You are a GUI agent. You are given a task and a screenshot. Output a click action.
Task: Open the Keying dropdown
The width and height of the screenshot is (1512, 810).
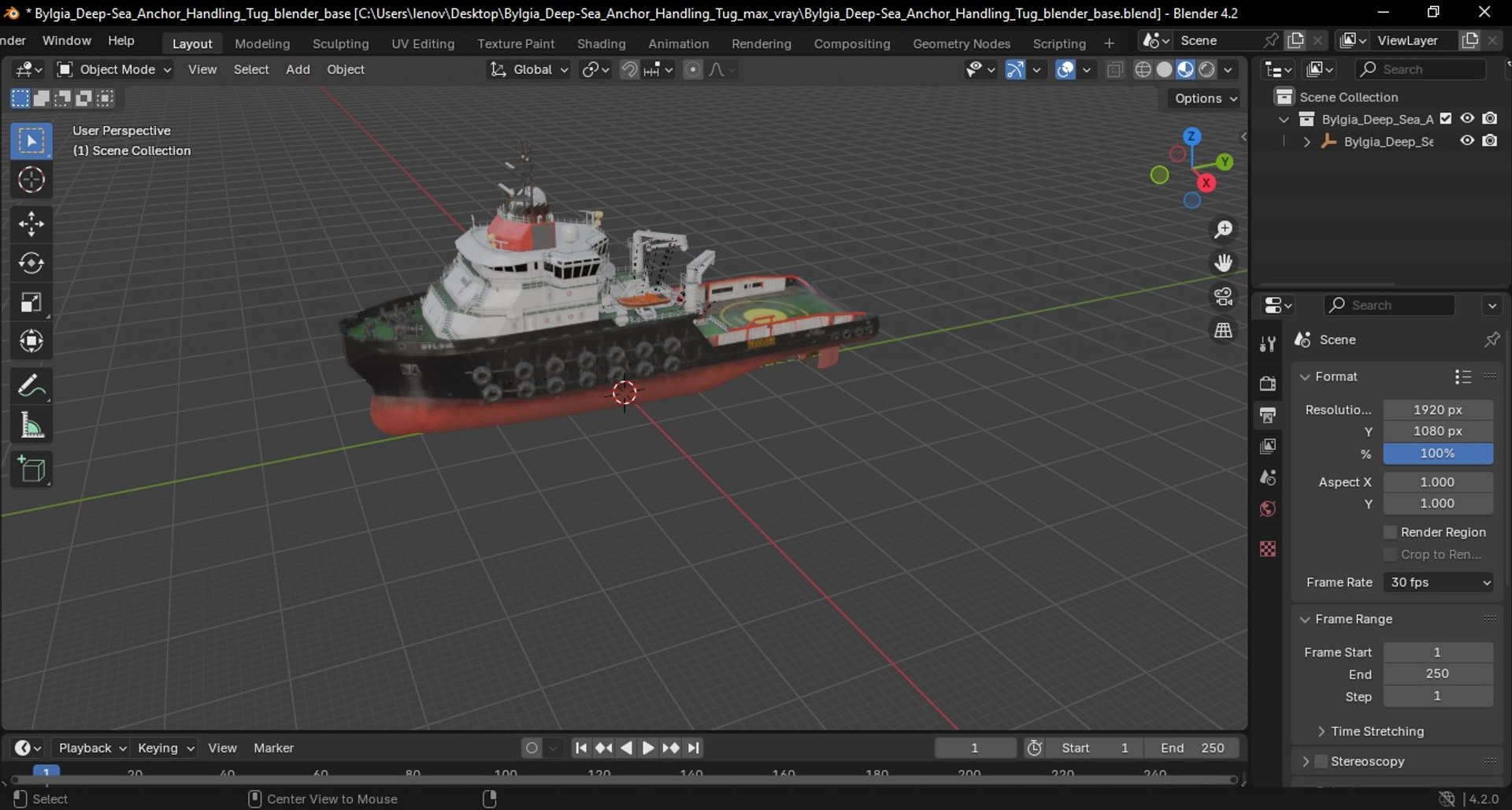click(x=165, y=748)
